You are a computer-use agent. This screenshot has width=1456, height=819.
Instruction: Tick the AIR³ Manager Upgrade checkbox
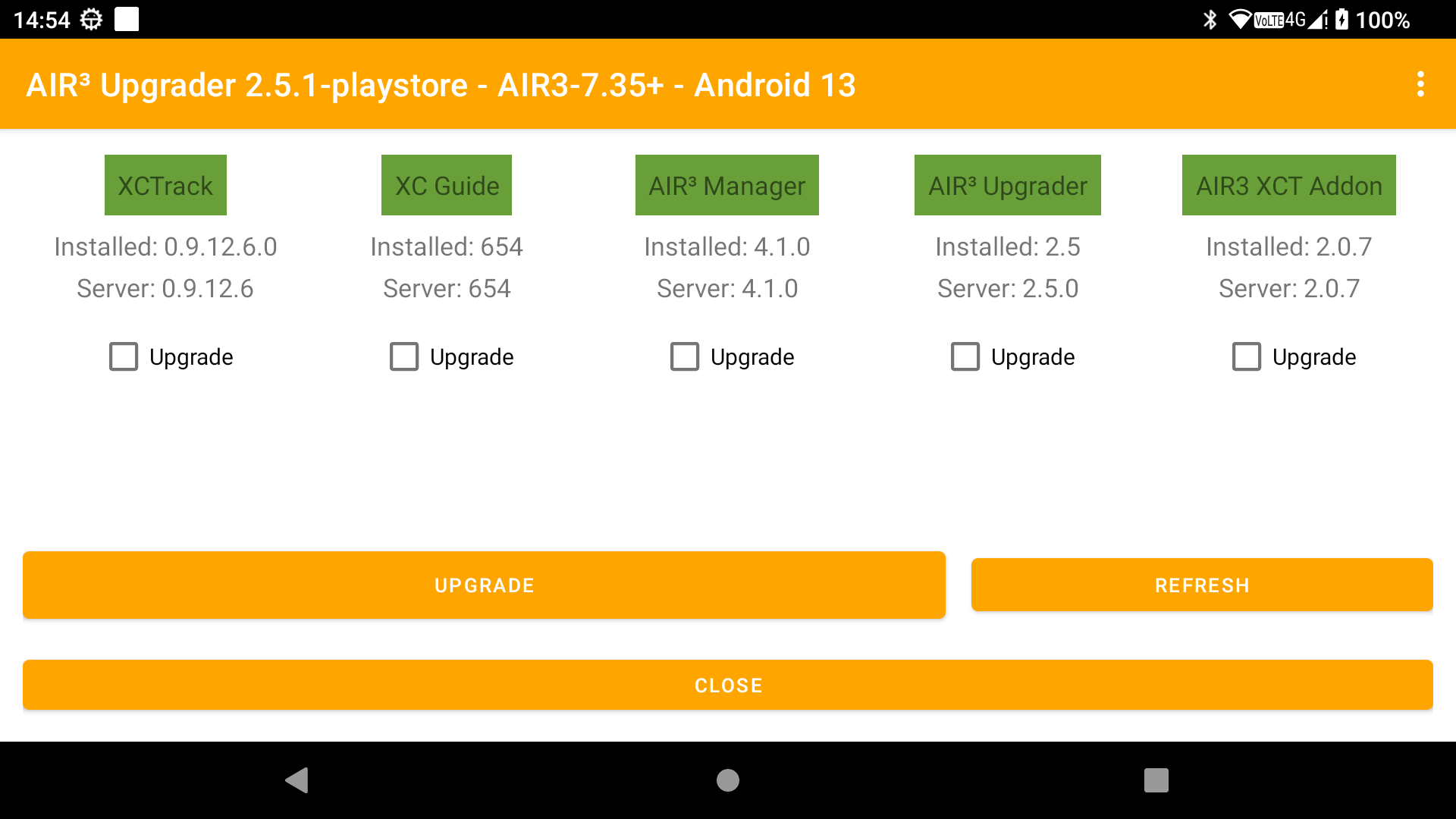(x=685, y=356)
